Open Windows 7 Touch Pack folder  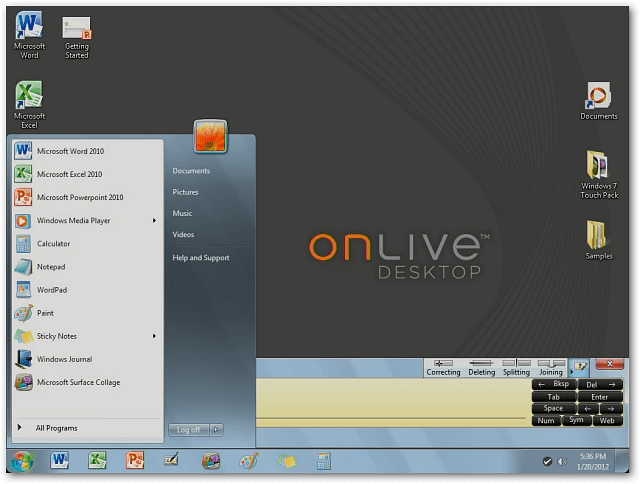coord(599,175)
